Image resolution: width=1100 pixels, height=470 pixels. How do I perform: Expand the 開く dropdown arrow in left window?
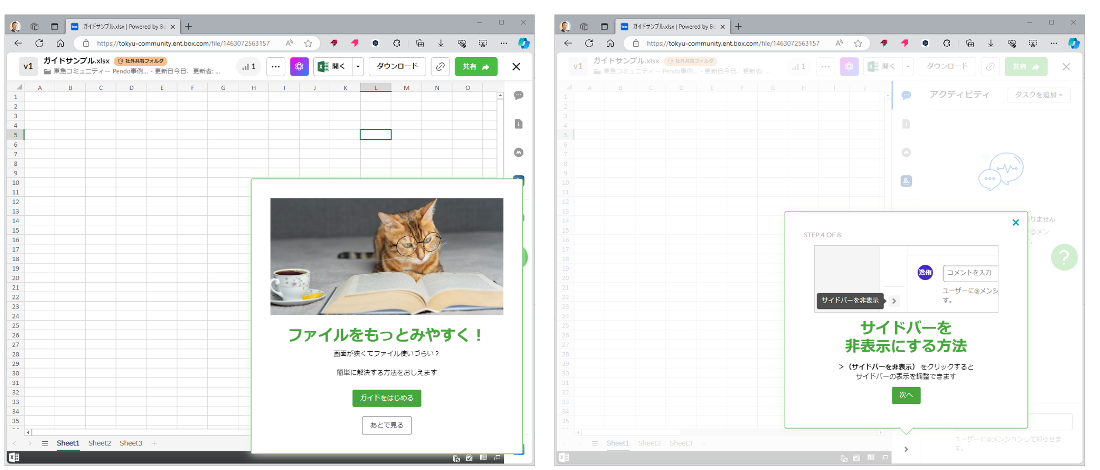click(x=358, y=67)
